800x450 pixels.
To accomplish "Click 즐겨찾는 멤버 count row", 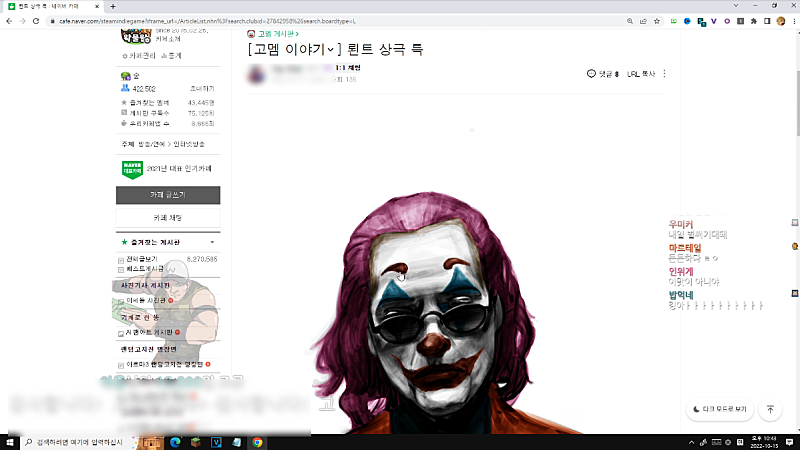I will point(168,103).
